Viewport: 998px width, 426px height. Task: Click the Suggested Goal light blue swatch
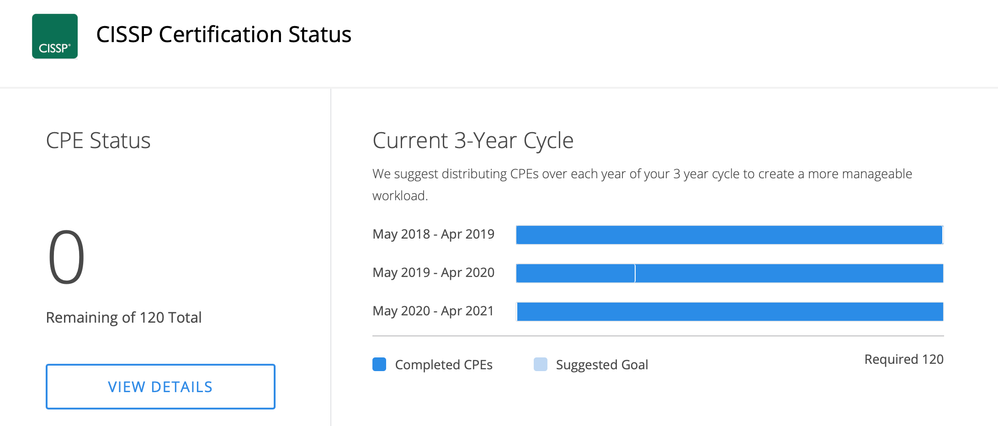point(540,365)
